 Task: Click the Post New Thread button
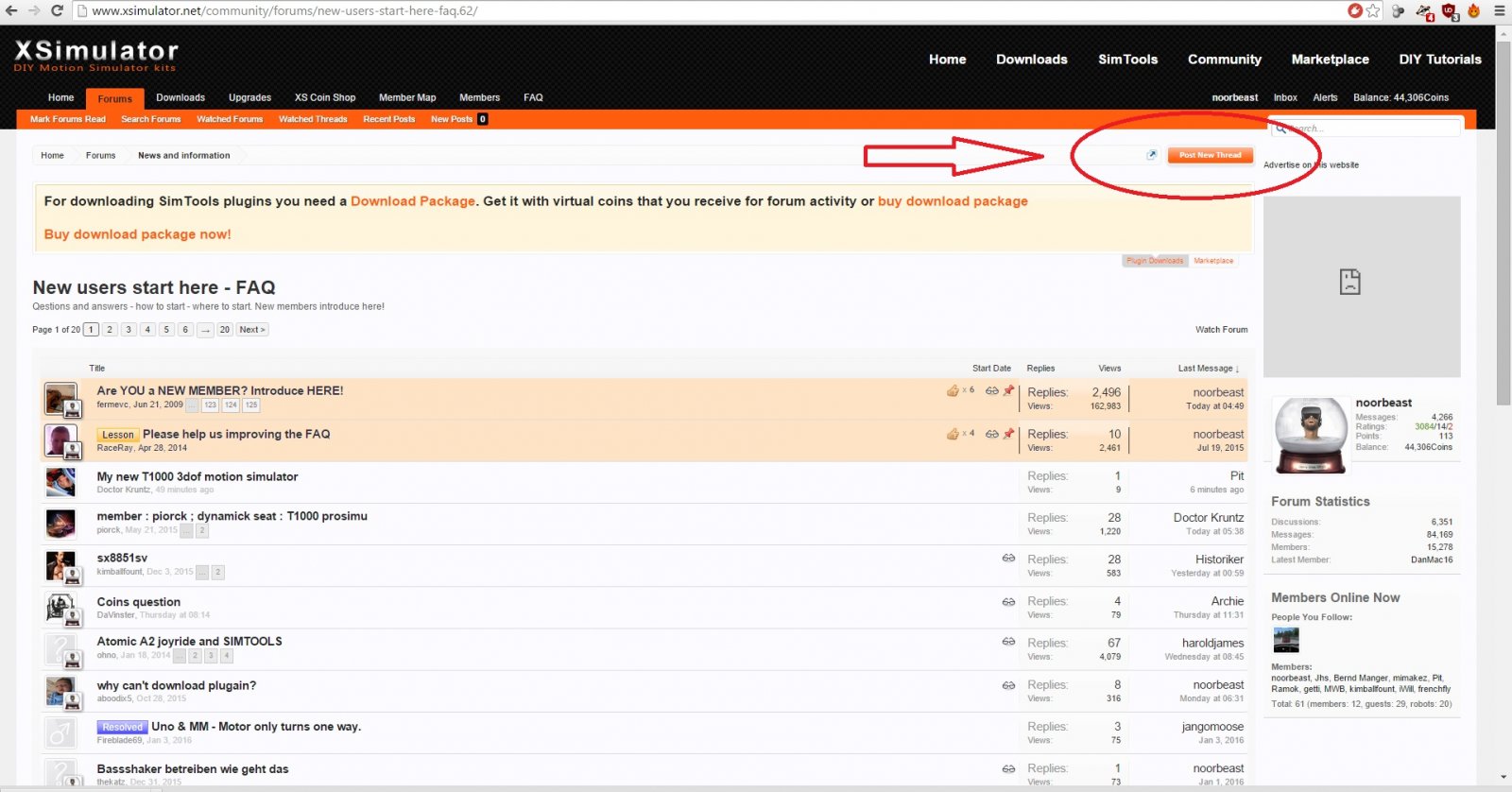(x=1211, y=155)
